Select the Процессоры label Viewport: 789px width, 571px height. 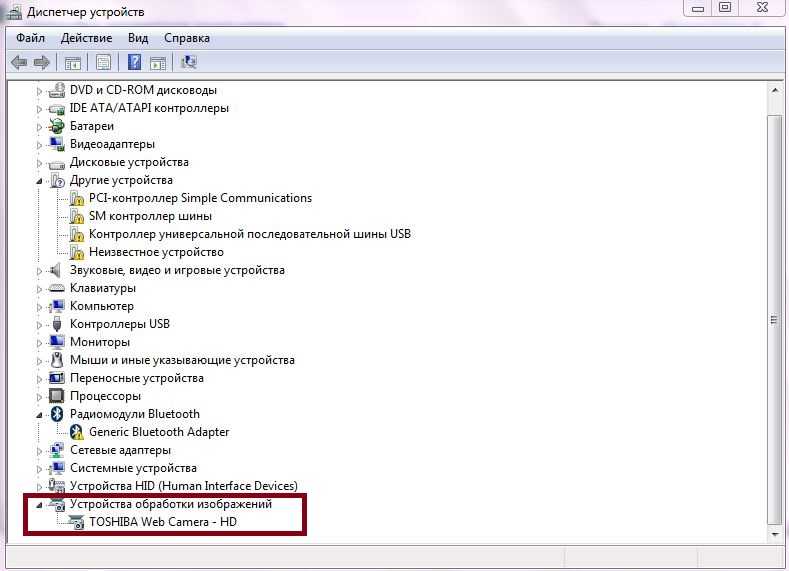[105, 396]
